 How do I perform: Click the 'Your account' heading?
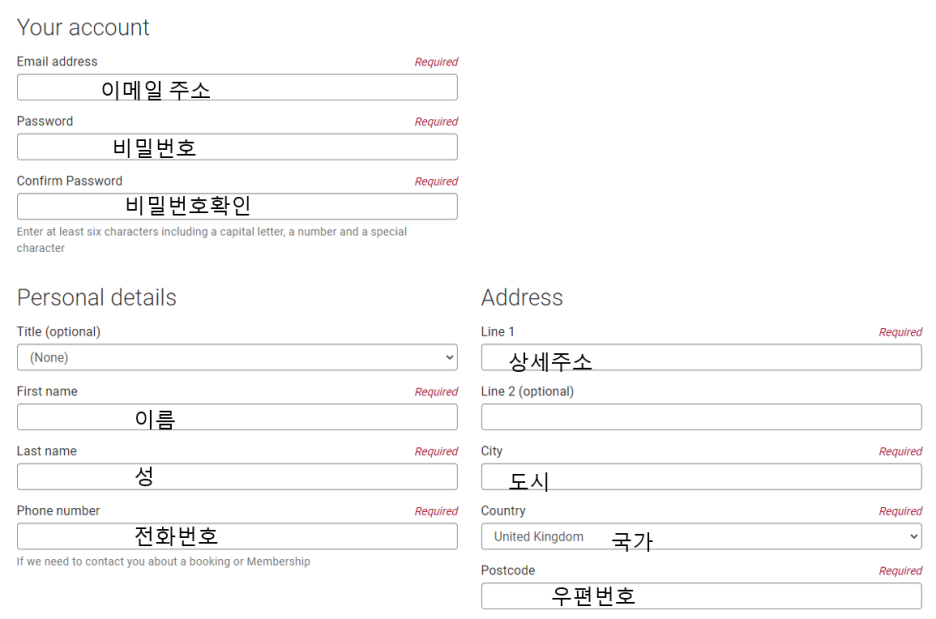pyautogui.click(x=83, y=27)
